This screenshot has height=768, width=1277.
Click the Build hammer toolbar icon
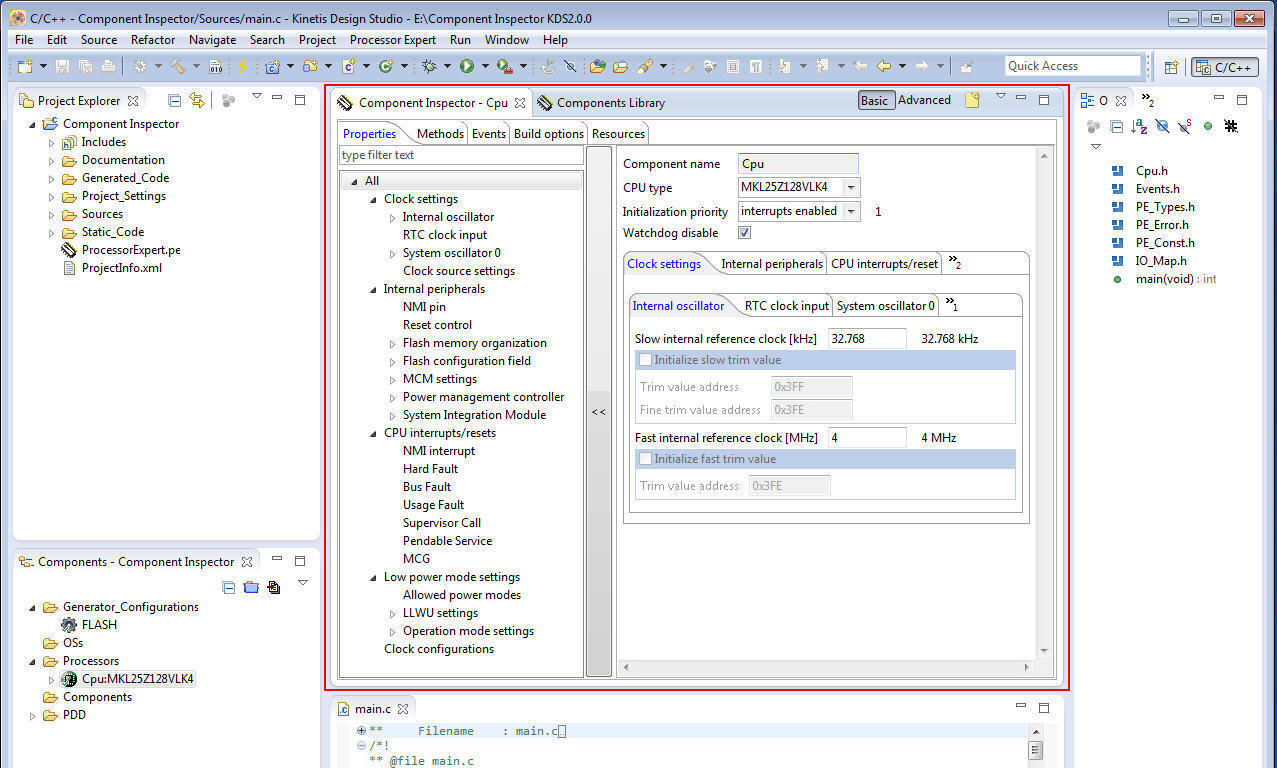(176, 66)
